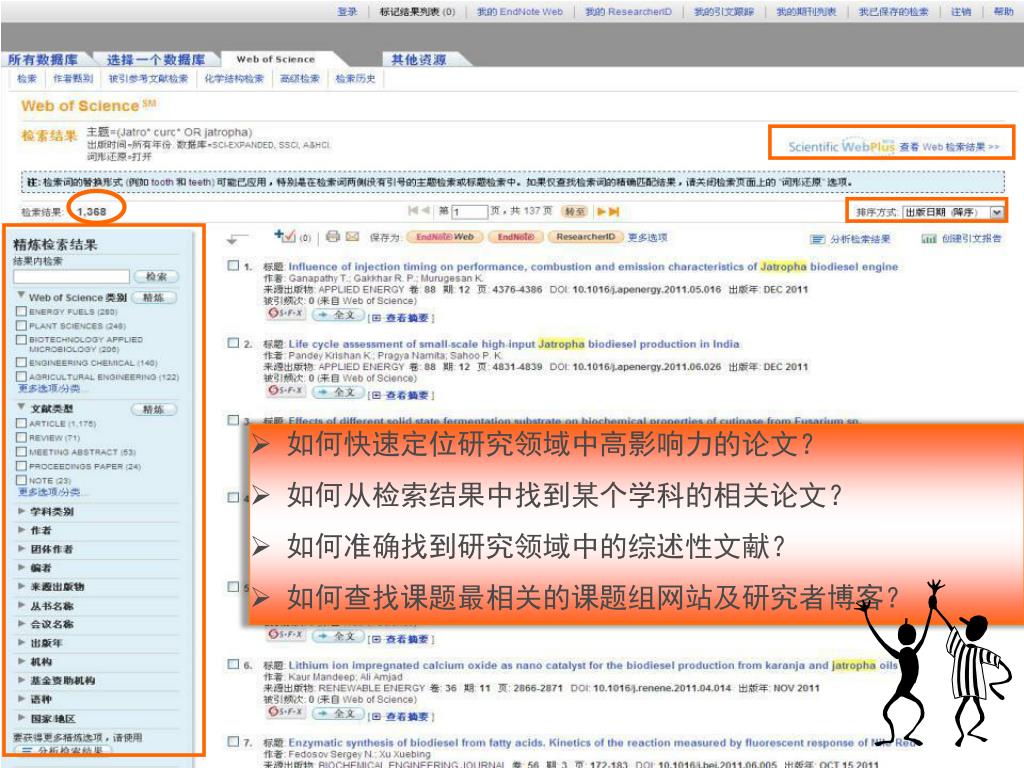Select the checkbox for result 7

(233, 741)
